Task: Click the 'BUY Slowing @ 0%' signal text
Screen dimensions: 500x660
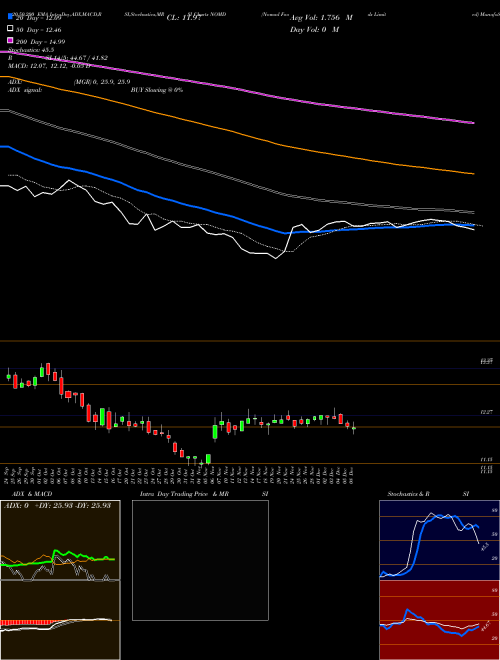Action: pos(157,90)
